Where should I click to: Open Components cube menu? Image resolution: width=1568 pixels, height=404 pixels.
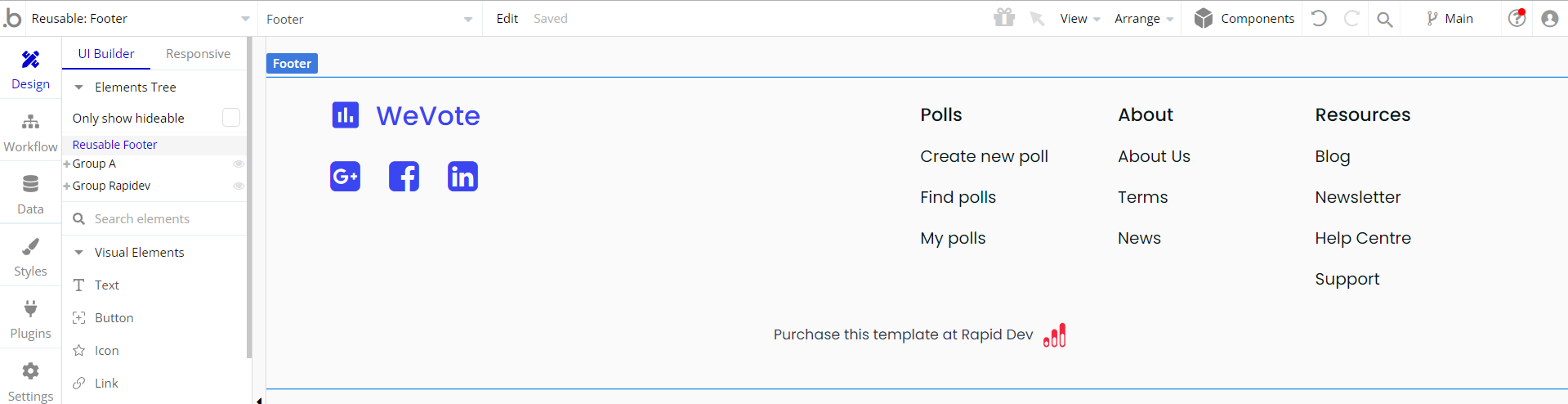click(x=1244, y=18)
